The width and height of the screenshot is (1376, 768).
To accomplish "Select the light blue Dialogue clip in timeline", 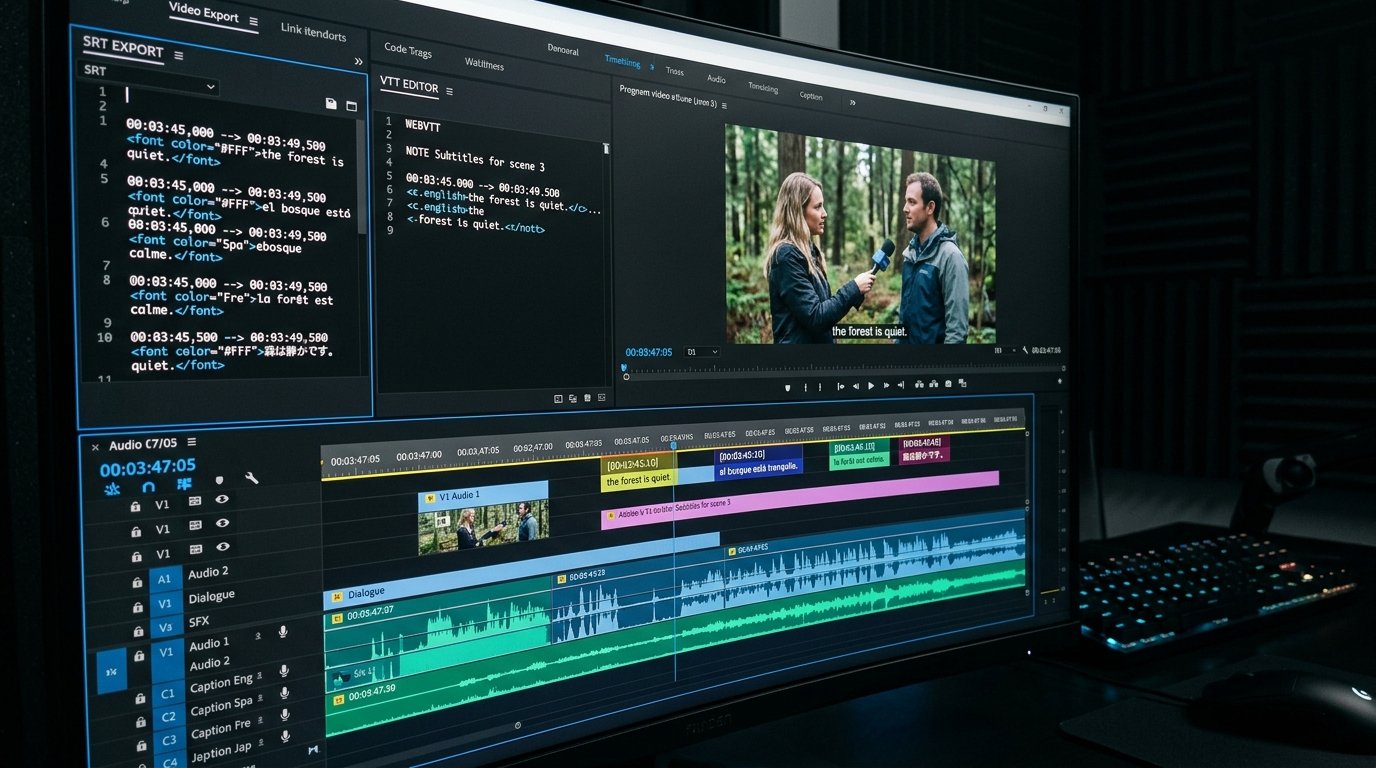I will [x=520, y=570].
